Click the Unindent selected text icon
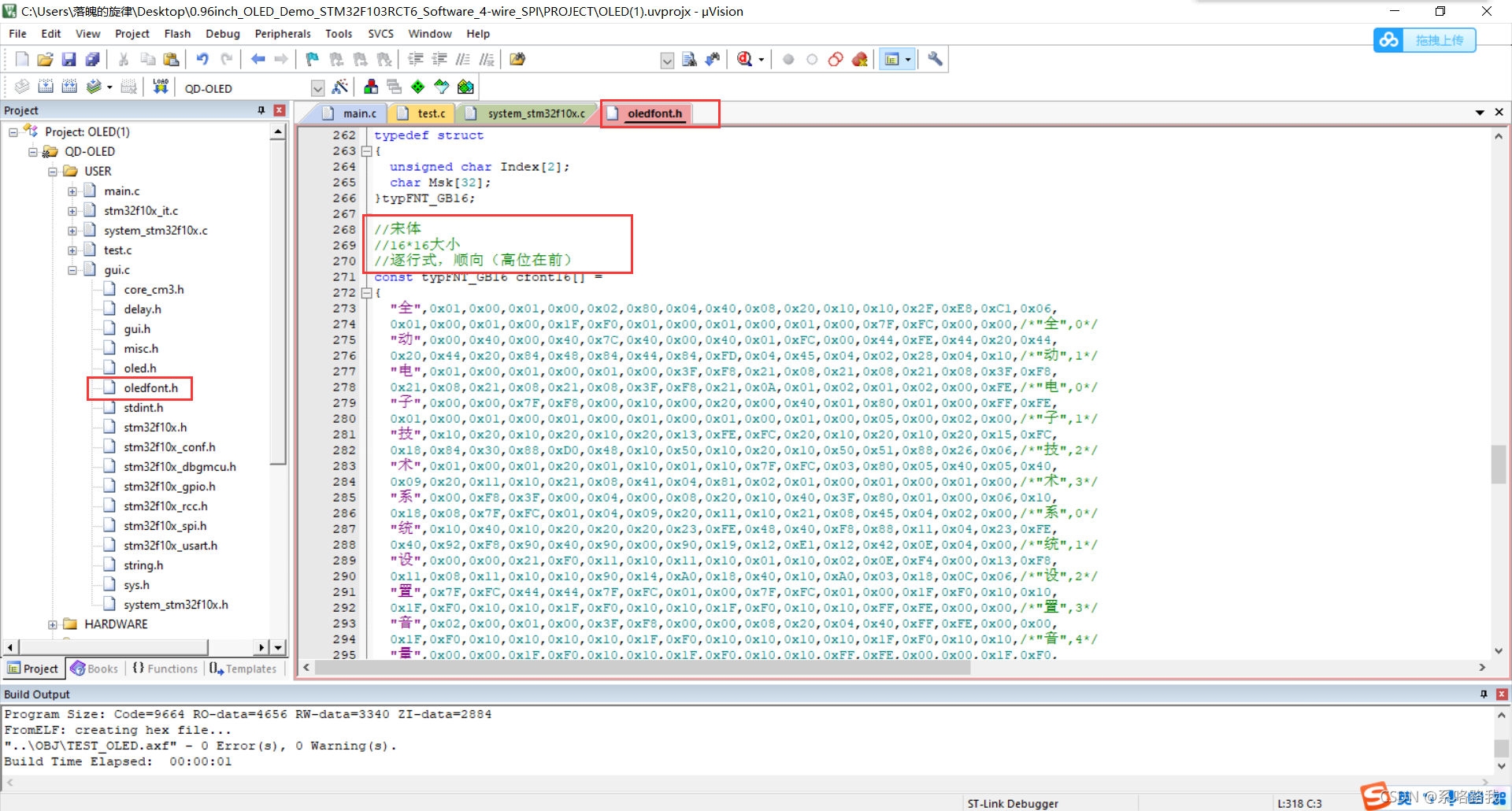The image size is (1512, 811). click(x=439, y=59)
